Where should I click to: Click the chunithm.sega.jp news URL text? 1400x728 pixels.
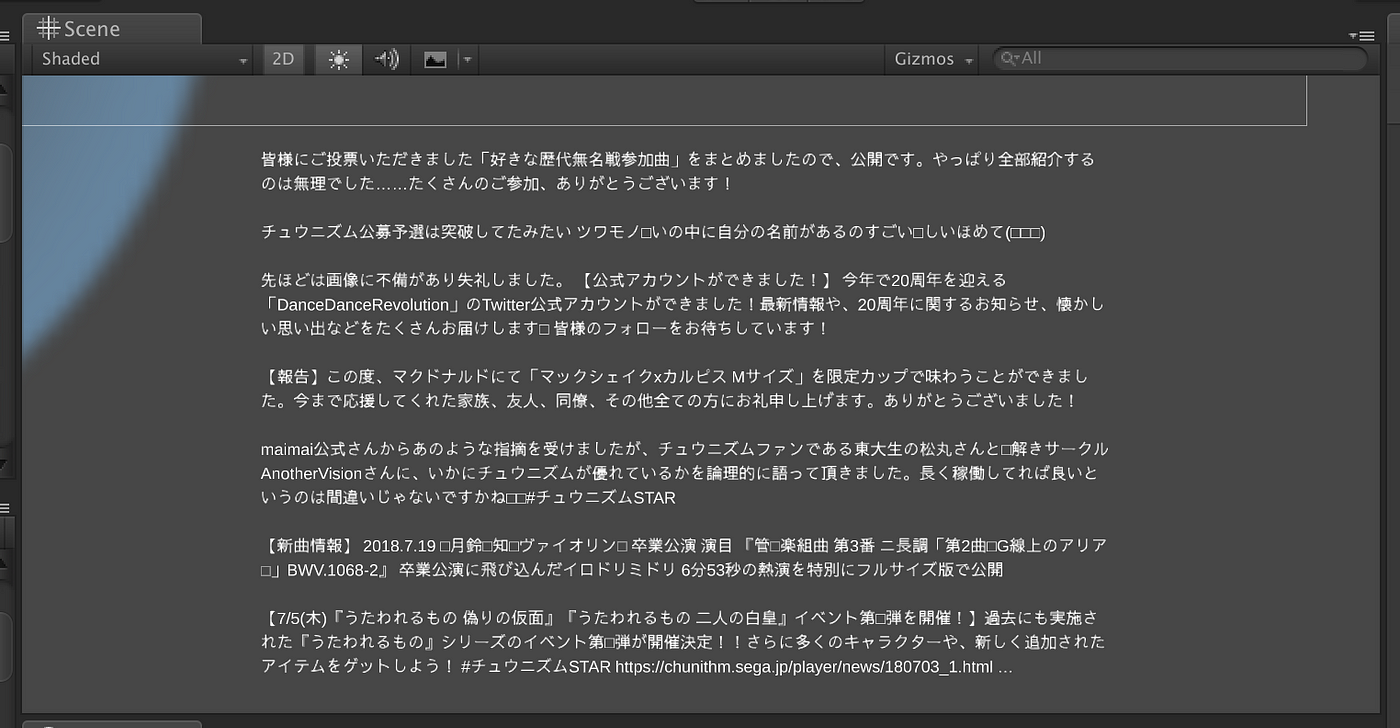(804, 666)
